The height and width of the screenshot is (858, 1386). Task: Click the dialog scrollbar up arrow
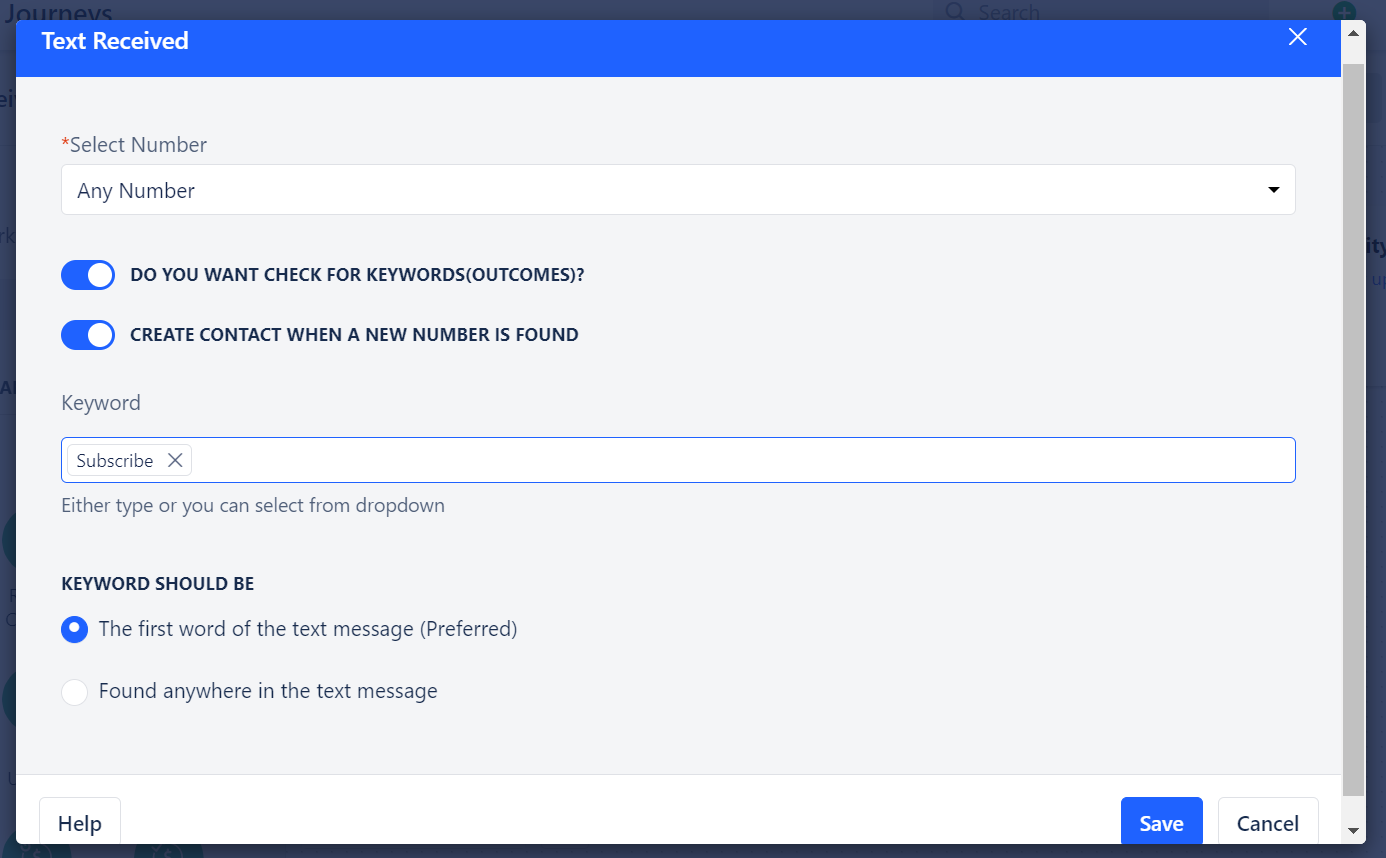pyautogui.click(x=1353, y=32)
